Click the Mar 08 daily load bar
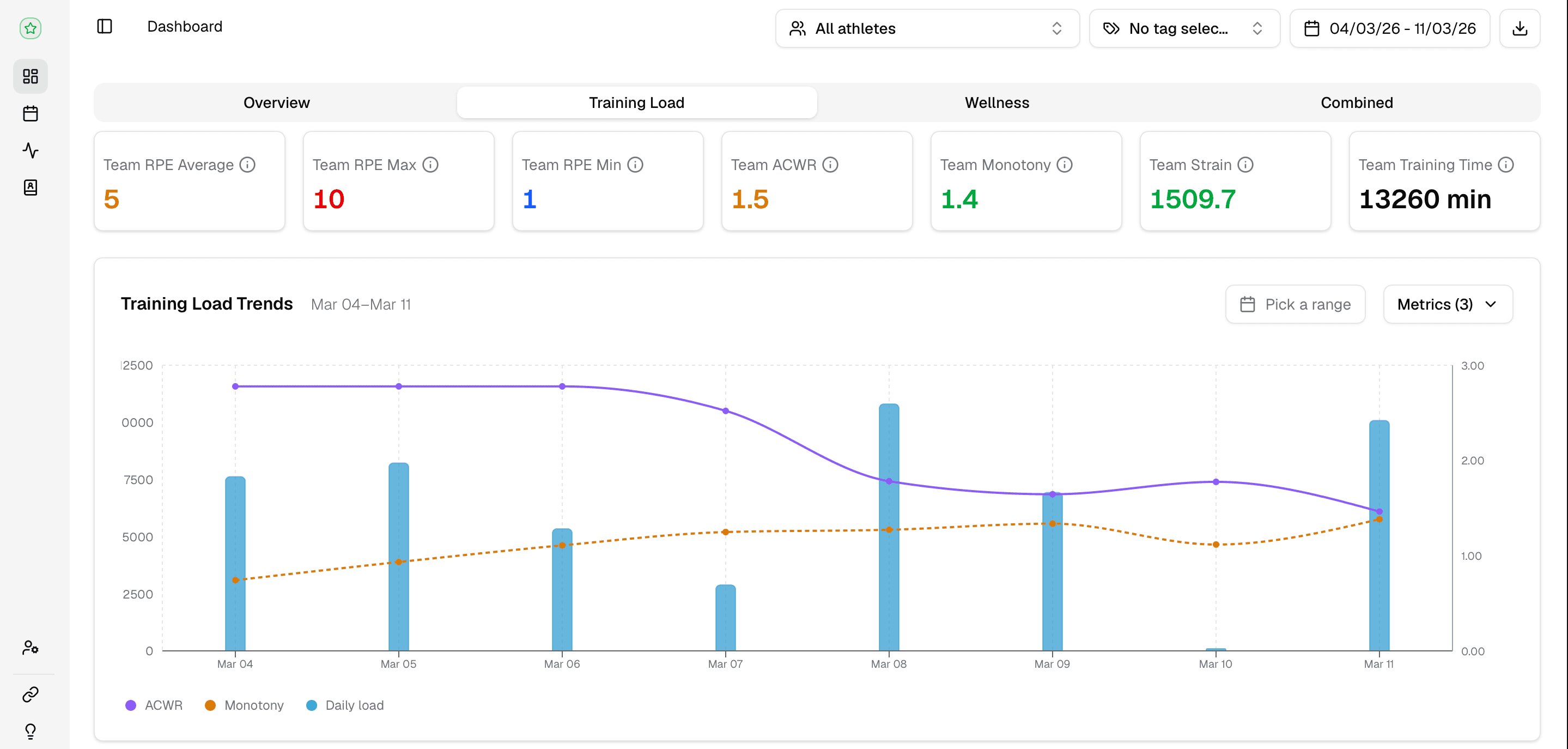 (889, 527)
